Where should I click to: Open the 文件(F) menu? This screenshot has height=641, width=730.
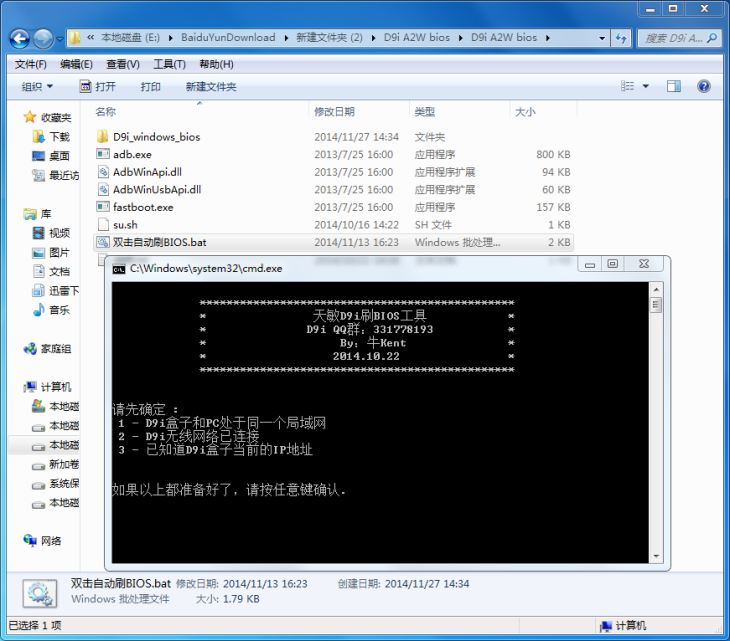click(x=31, y=64)
